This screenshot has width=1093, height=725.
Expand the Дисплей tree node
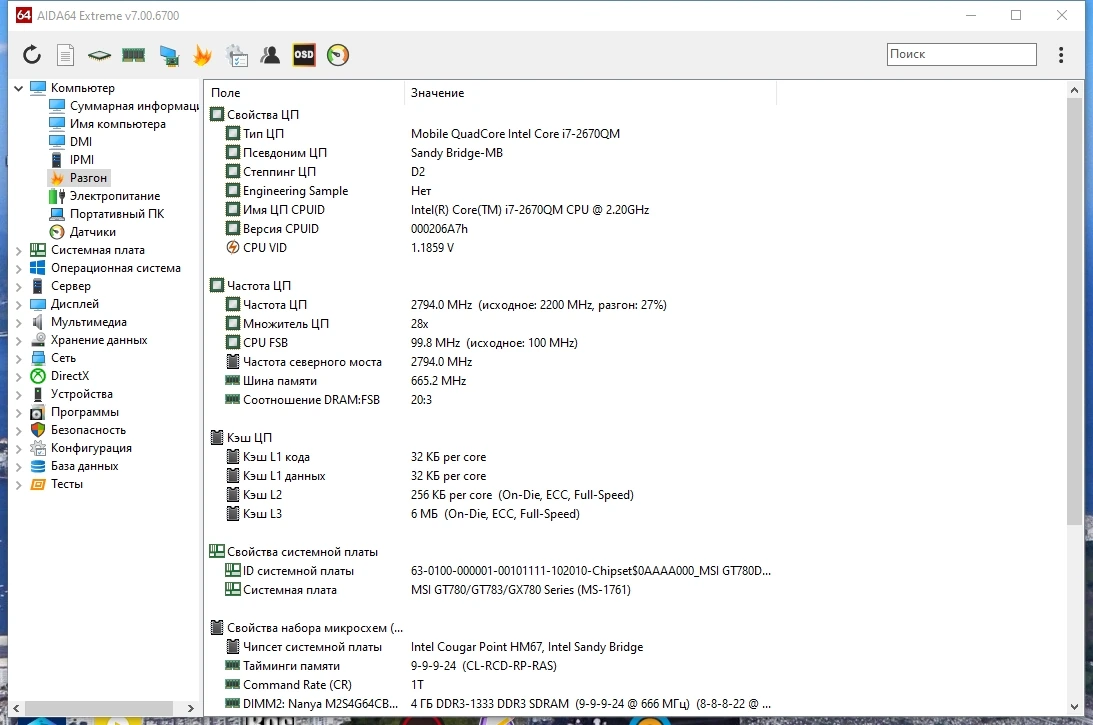(x=19, y=305)
